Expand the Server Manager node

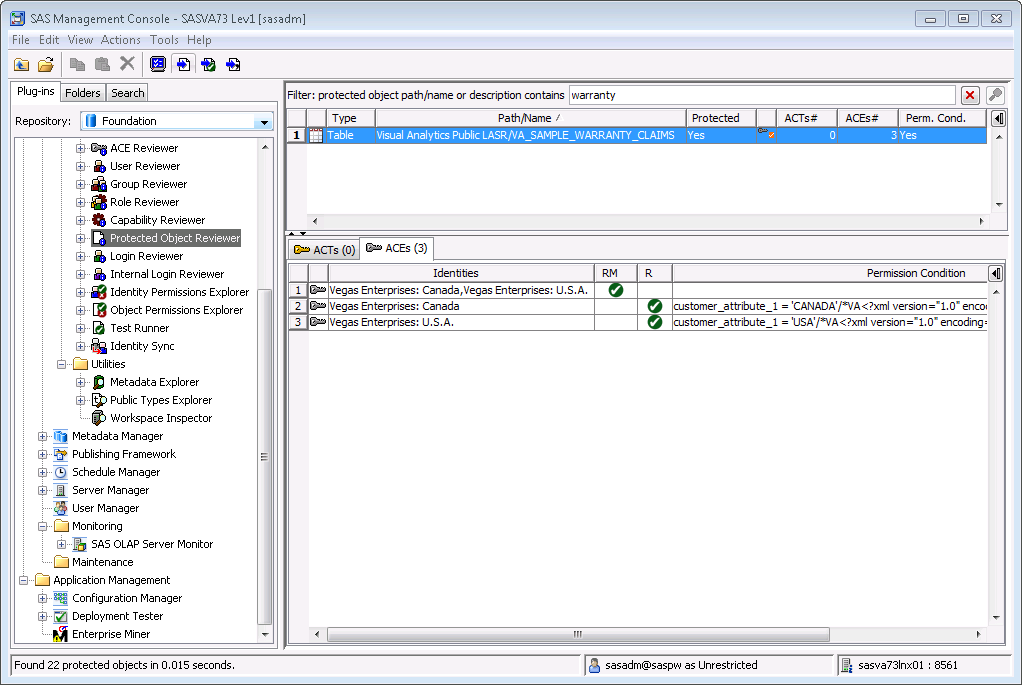click(42, 490)
